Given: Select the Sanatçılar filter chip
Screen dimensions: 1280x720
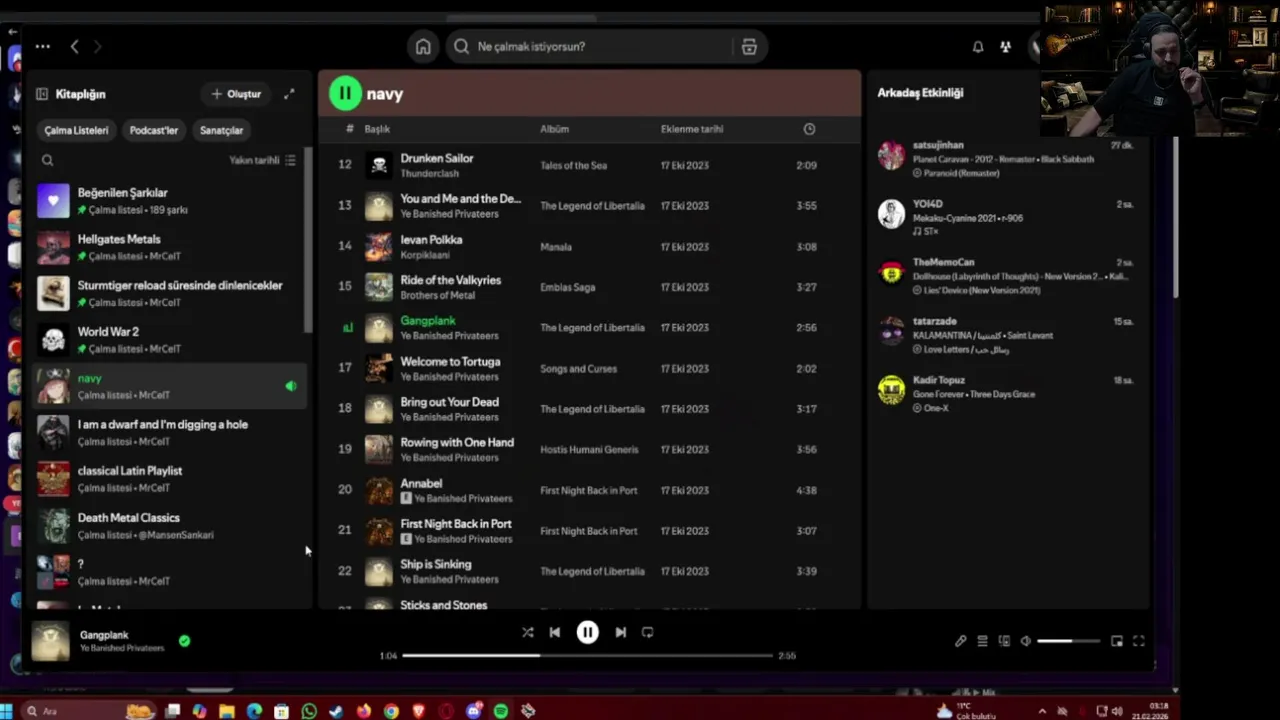Looking at the screenshot, I should (x=221, y=130).
